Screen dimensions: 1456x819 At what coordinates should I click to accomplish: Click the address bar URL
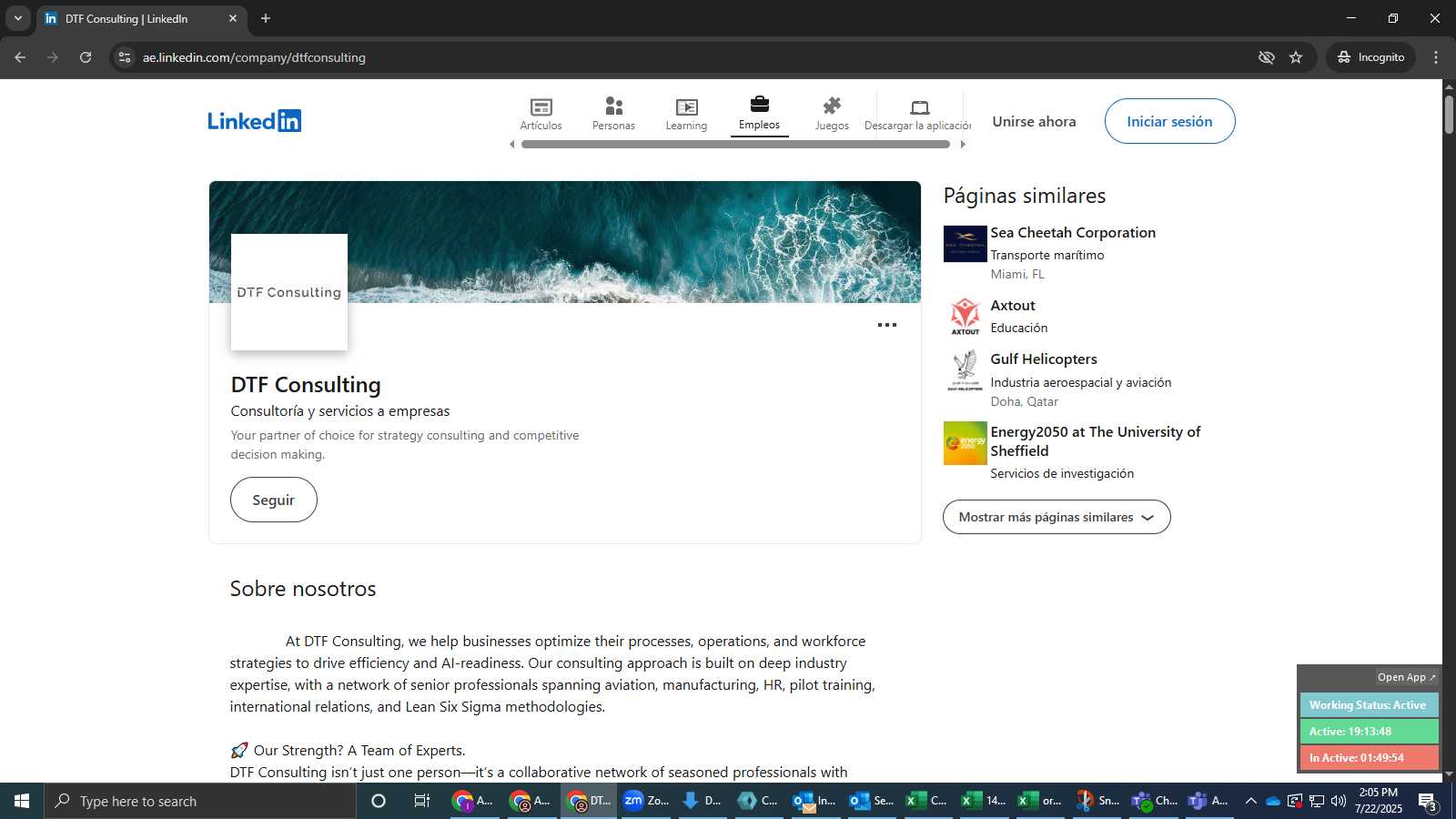pos(254,57)
